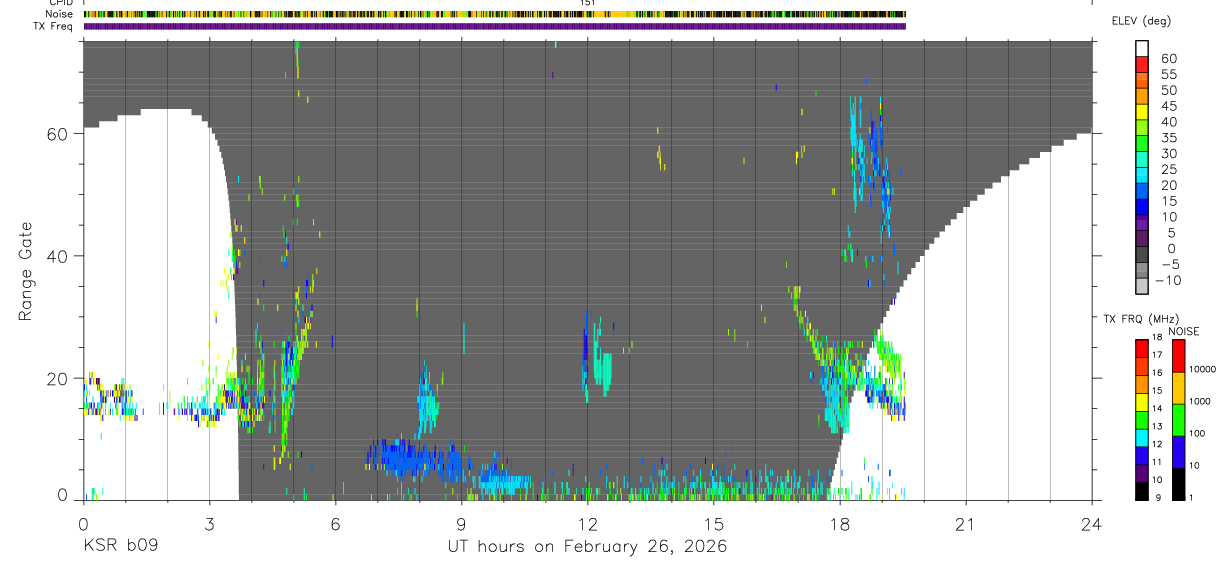The height and width of the screenshot is (567, 1228).
Task: Click the '24' tick on UT hours axis
Action: [1092, 524]
